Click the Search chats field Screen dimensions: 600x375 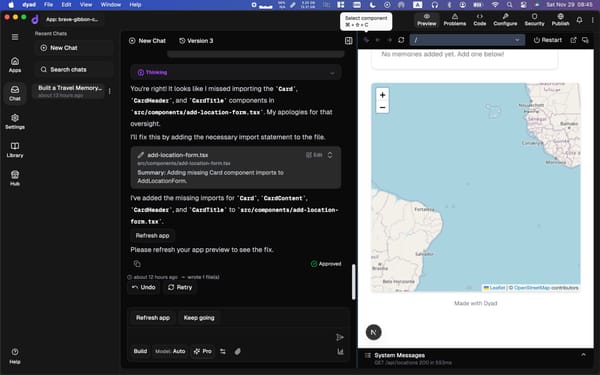point(73,70)
